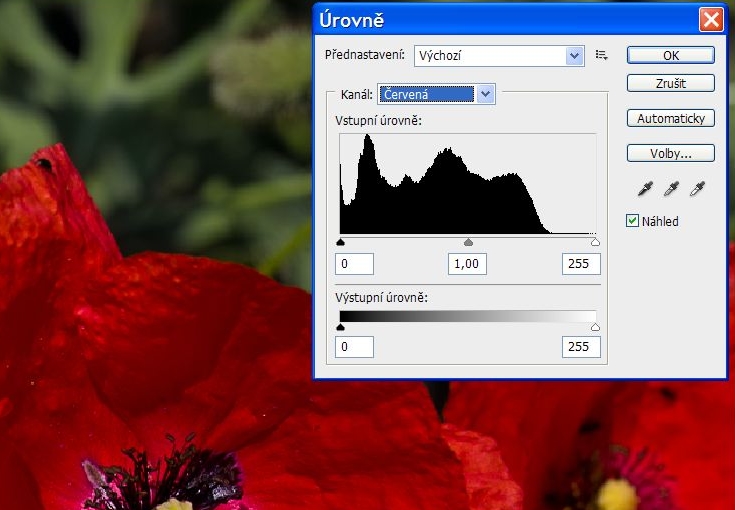Focus the input midtone field showing 1,00
Viewport: 735px width, 510px height.
coord(468,264)
